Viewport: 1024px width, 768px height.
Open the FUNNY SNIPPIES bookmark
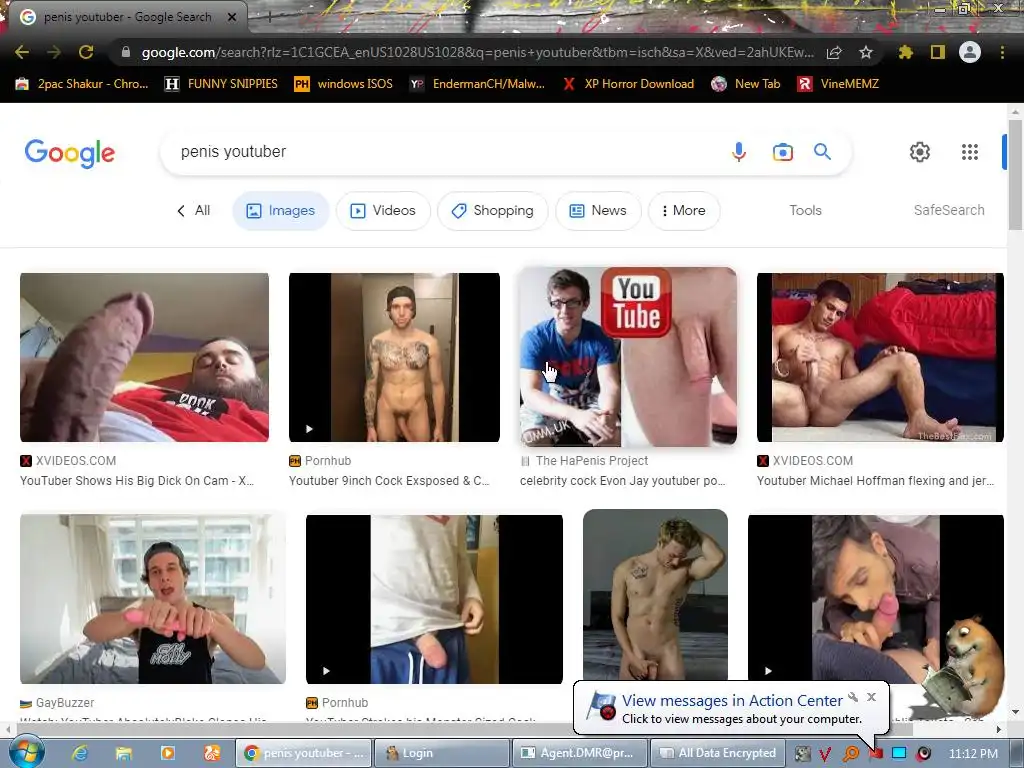221,84
